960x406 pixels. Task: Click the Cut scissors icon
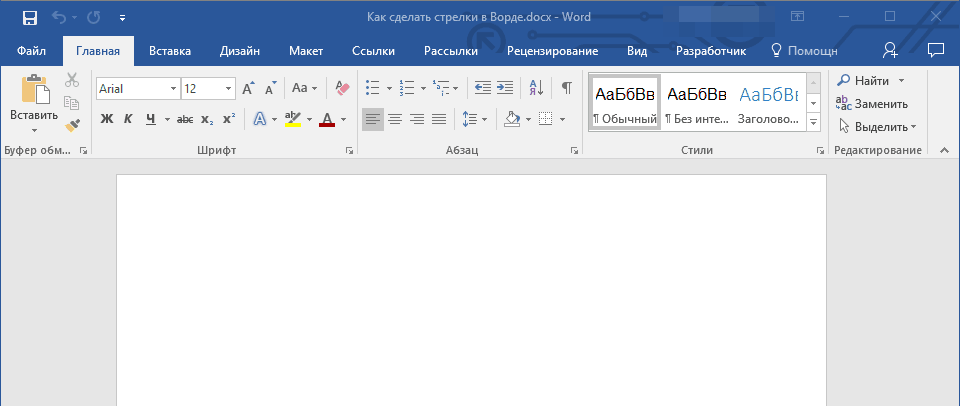pos(72,81)
